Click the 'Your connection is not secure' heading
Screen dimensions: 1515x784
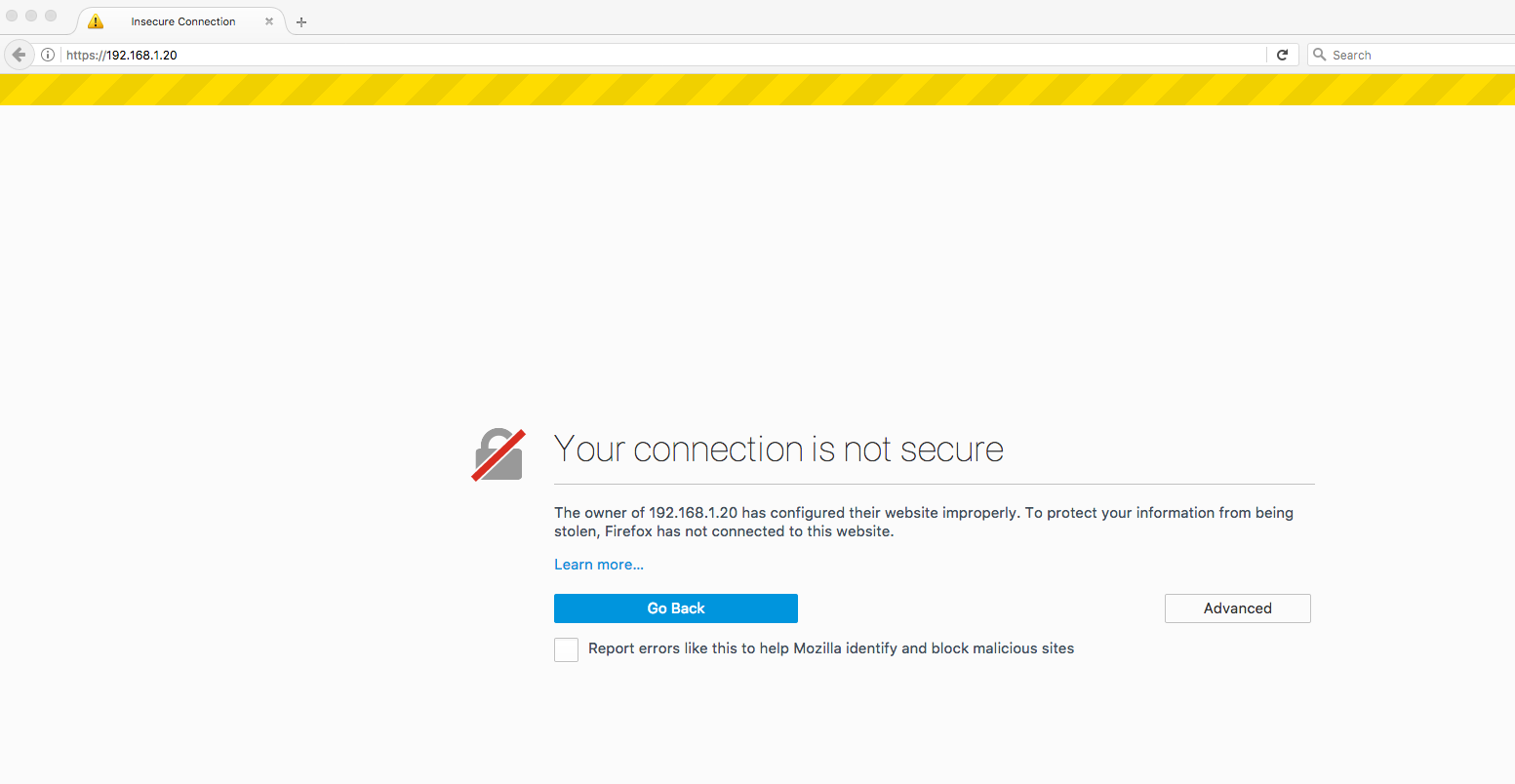[778, 449]
